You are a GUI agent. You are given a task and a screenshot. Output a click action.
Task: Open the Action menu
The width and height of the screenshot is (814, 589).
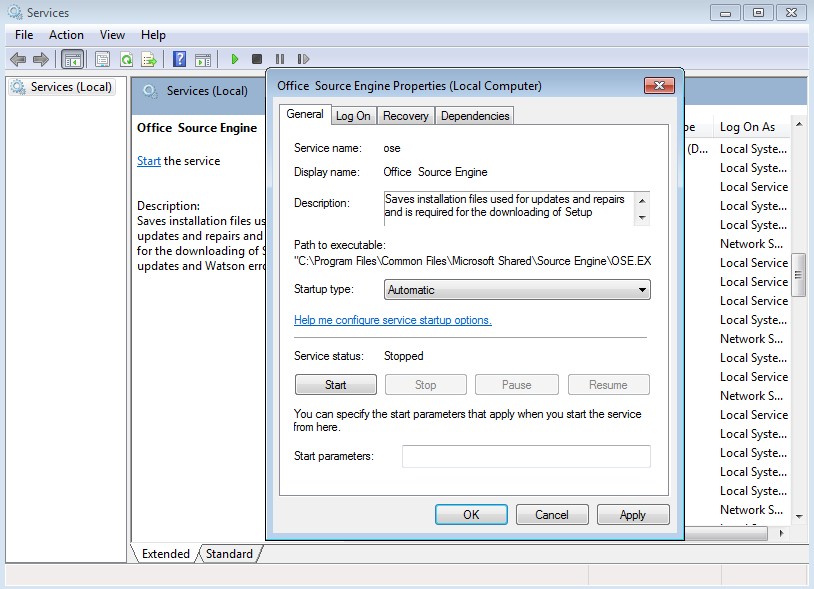66,35
